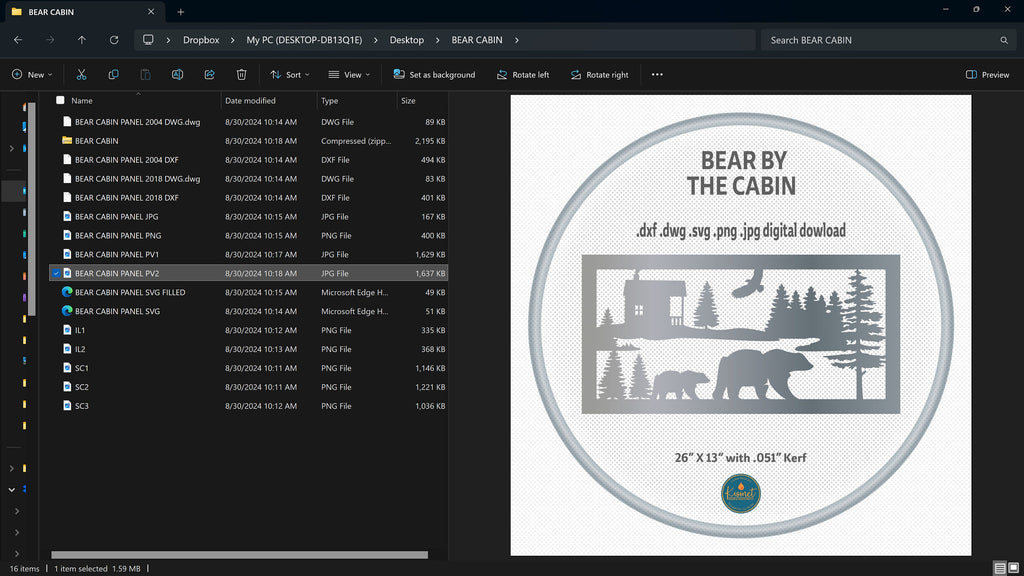1024x576 pixels.
Task: Add a new tab with plus icon
Action: coord(181,12)
